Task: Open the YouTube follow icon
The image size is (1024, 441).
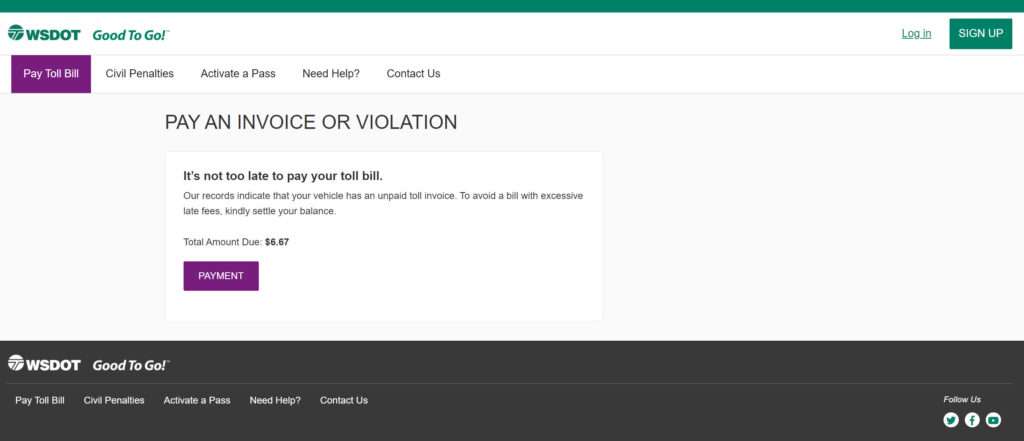Action: tap(993, 420)
